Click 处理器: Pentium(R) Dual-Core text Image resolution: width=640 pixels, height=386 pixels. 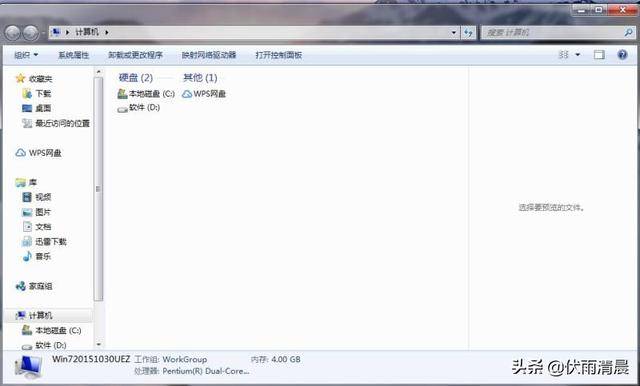[x=191, y=371]
